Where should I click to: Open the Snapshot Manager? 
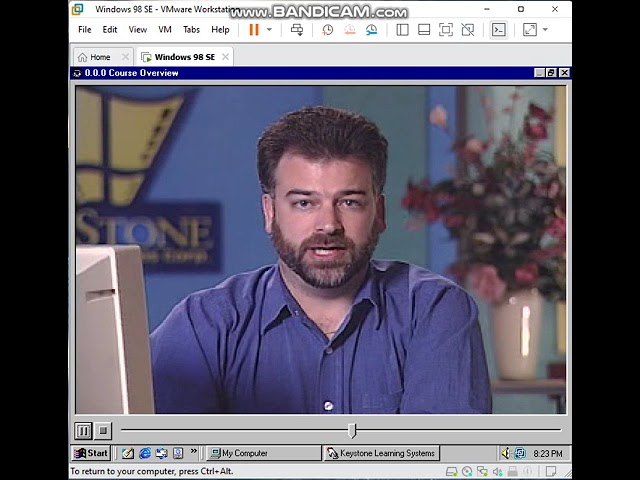pos(371,30)
